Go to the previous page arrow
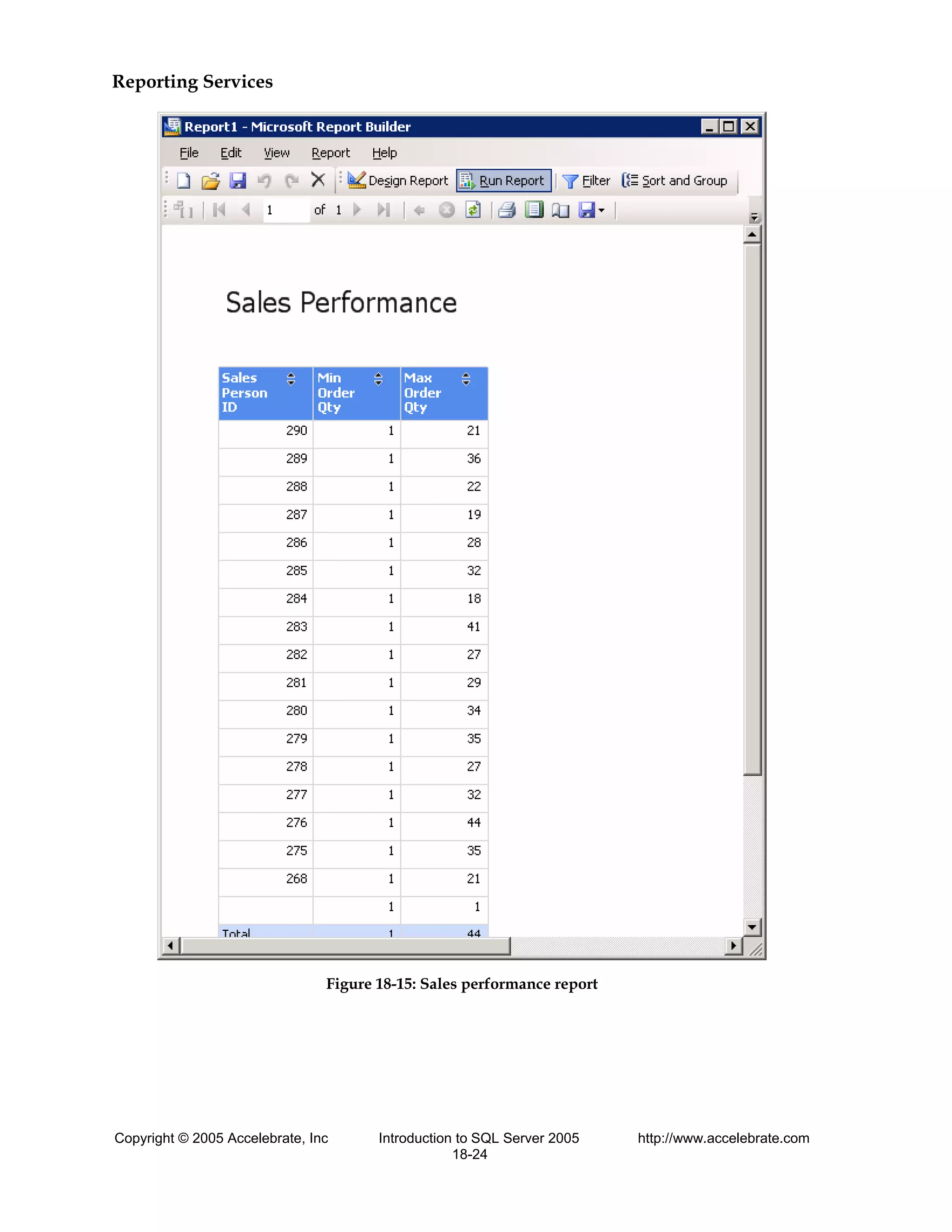The width and height of the screenshot is (952, 1232). (x=246, y=210)
